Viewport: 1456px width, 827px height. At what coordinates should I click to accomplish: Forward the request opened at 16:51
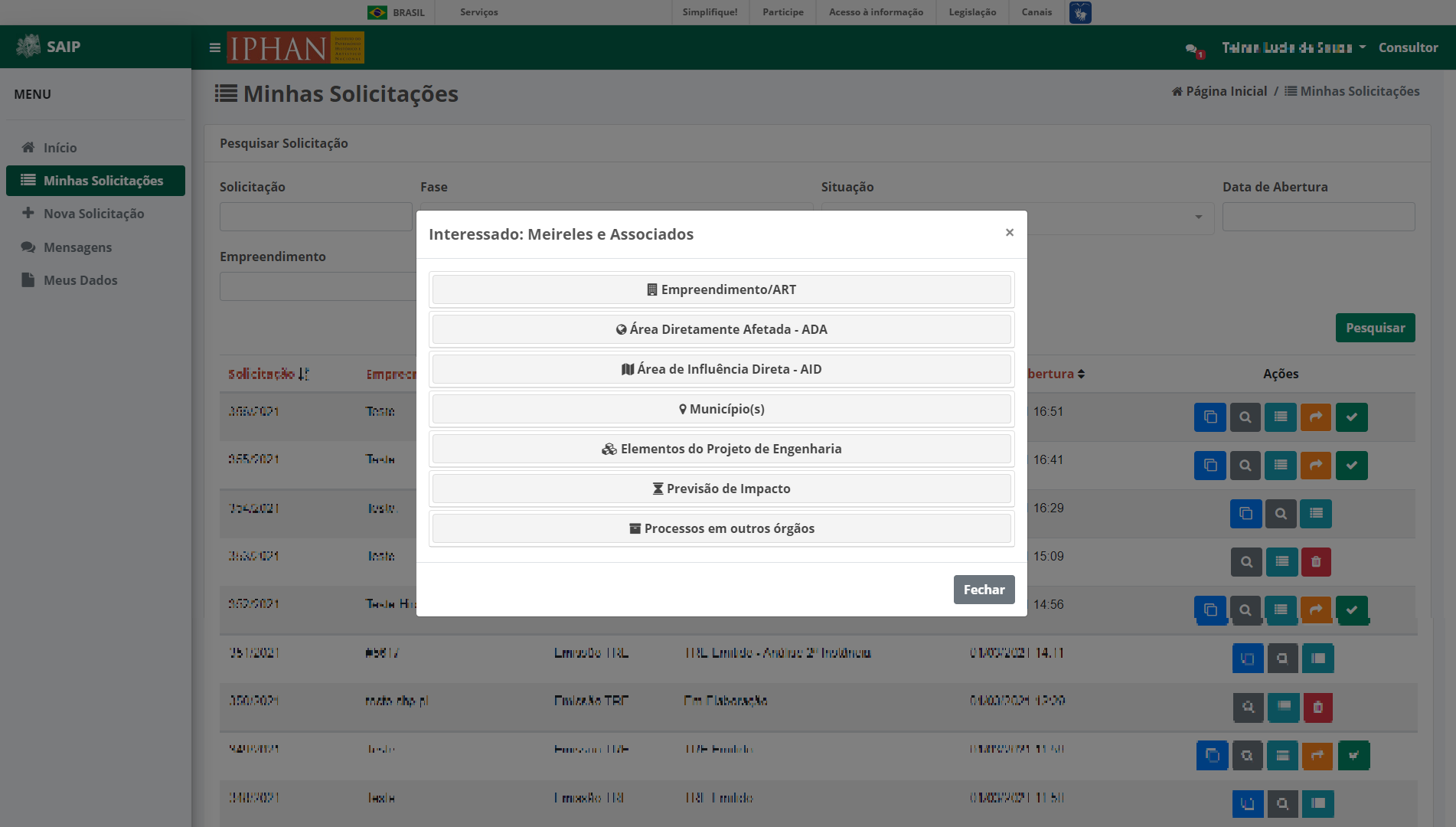[x=1316, y=417]
